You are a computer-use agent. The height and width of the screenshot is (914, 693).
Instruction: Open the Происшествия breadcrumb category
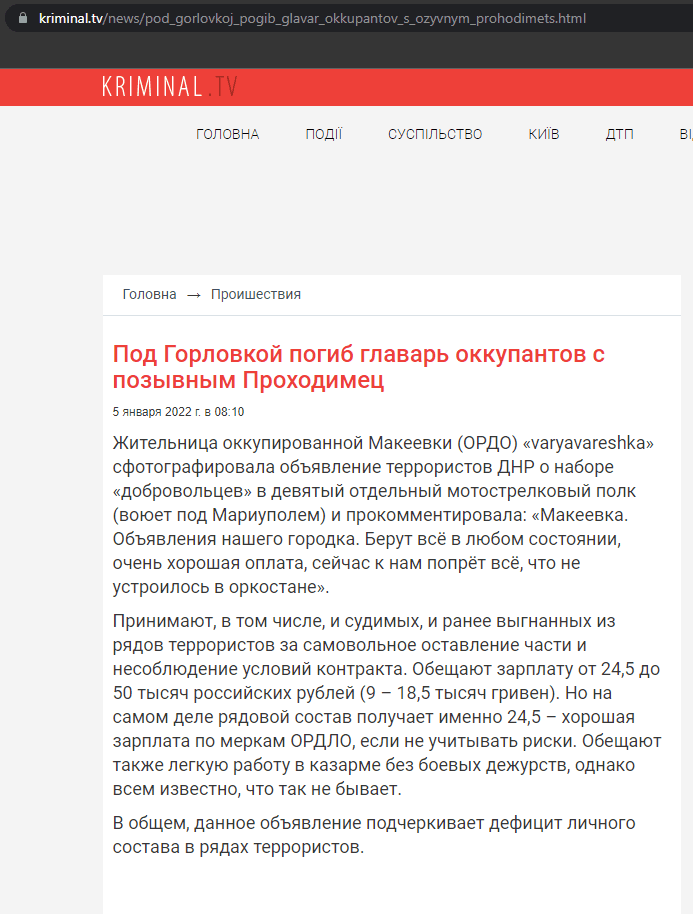click(x=255, y=294)
